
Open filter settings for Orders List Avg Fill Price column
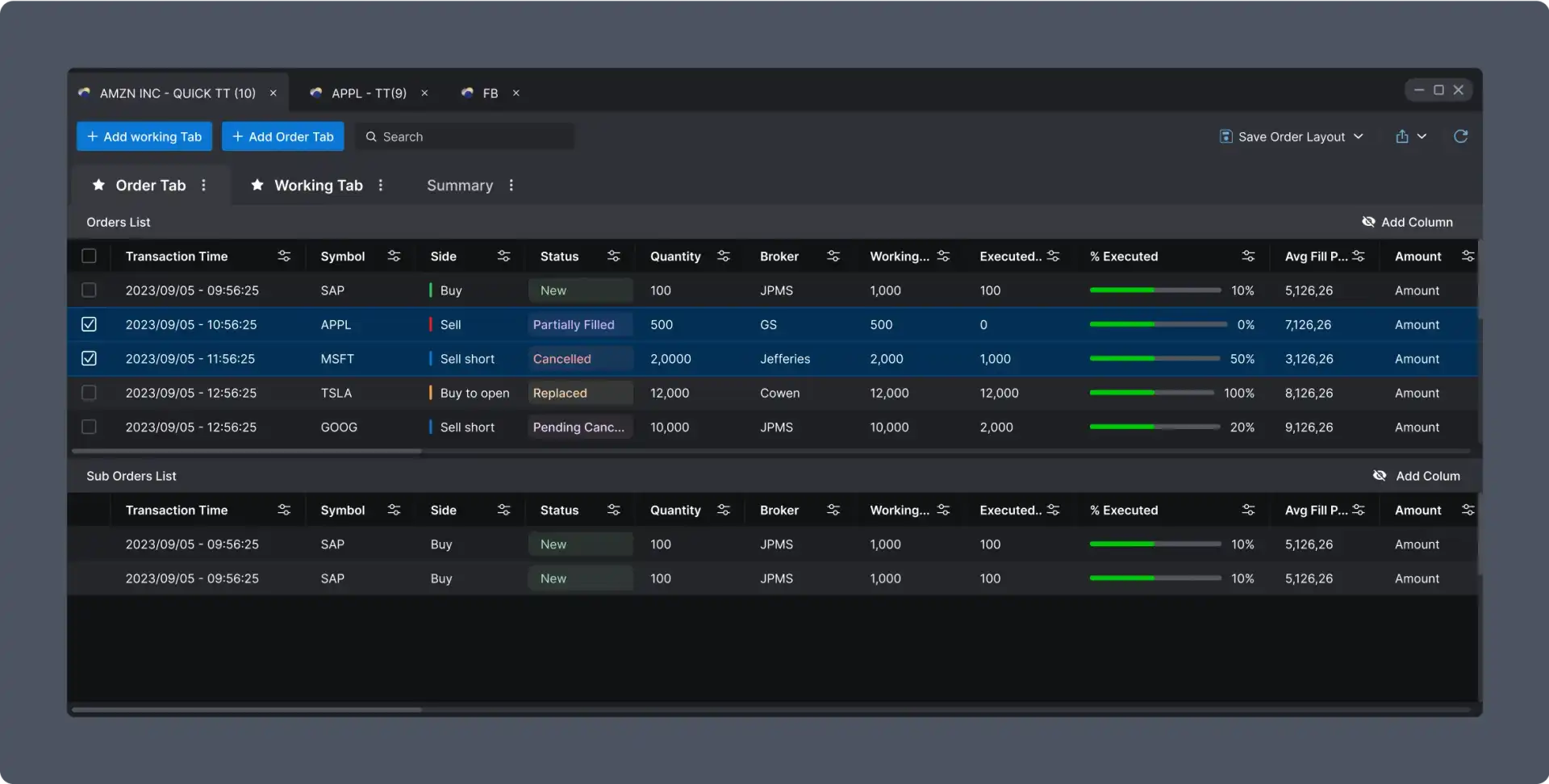(1358, 256)
